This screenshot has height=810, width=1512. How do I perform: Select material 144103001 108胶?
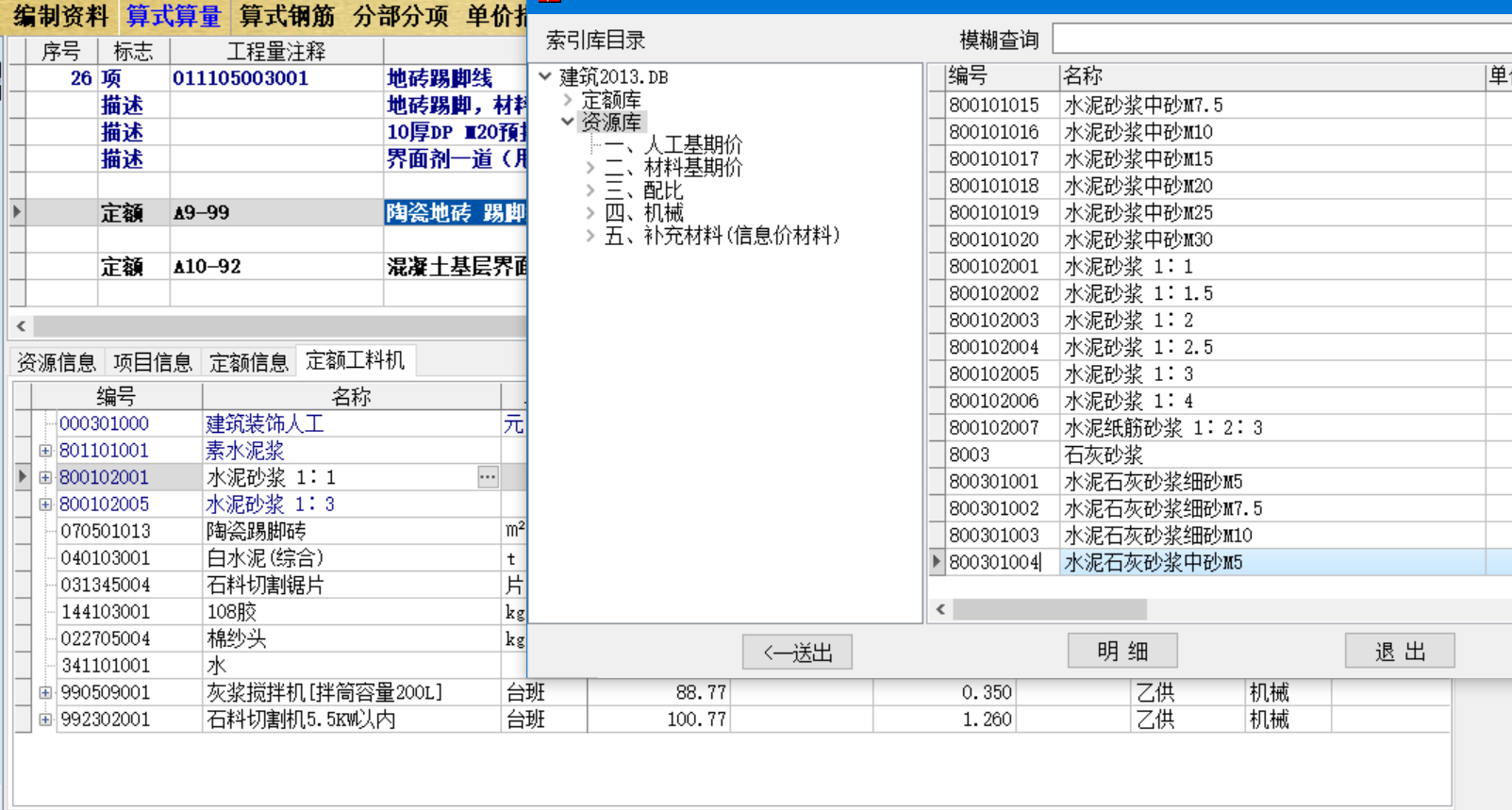coord(269,612)
